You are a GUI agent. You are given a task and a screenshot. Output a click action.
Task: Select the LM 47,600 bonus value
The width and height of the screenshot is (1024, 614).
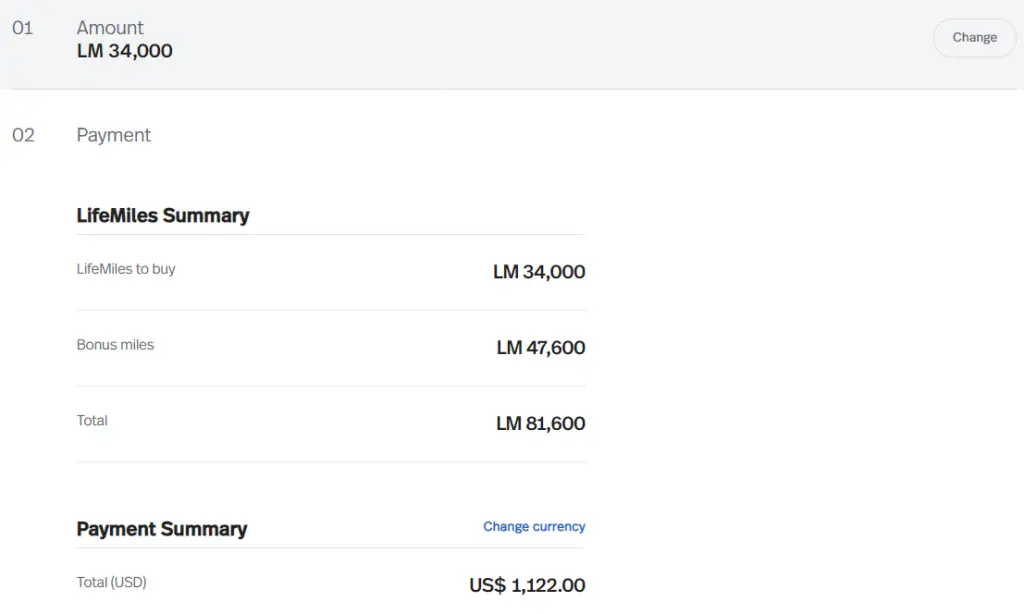coord(541,348)
